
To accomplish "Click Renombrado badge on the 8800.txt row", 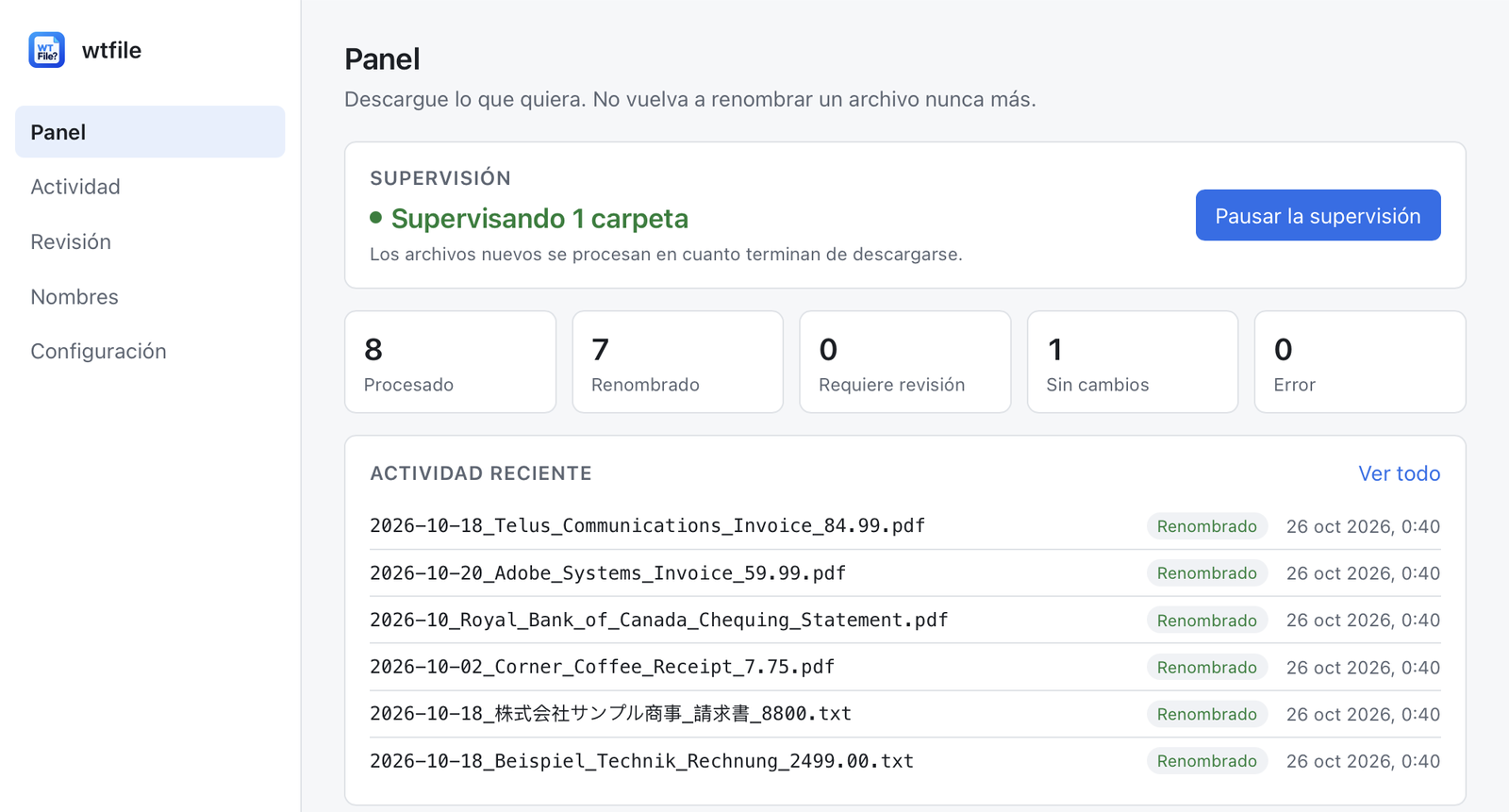I will tap(1206, 714).
